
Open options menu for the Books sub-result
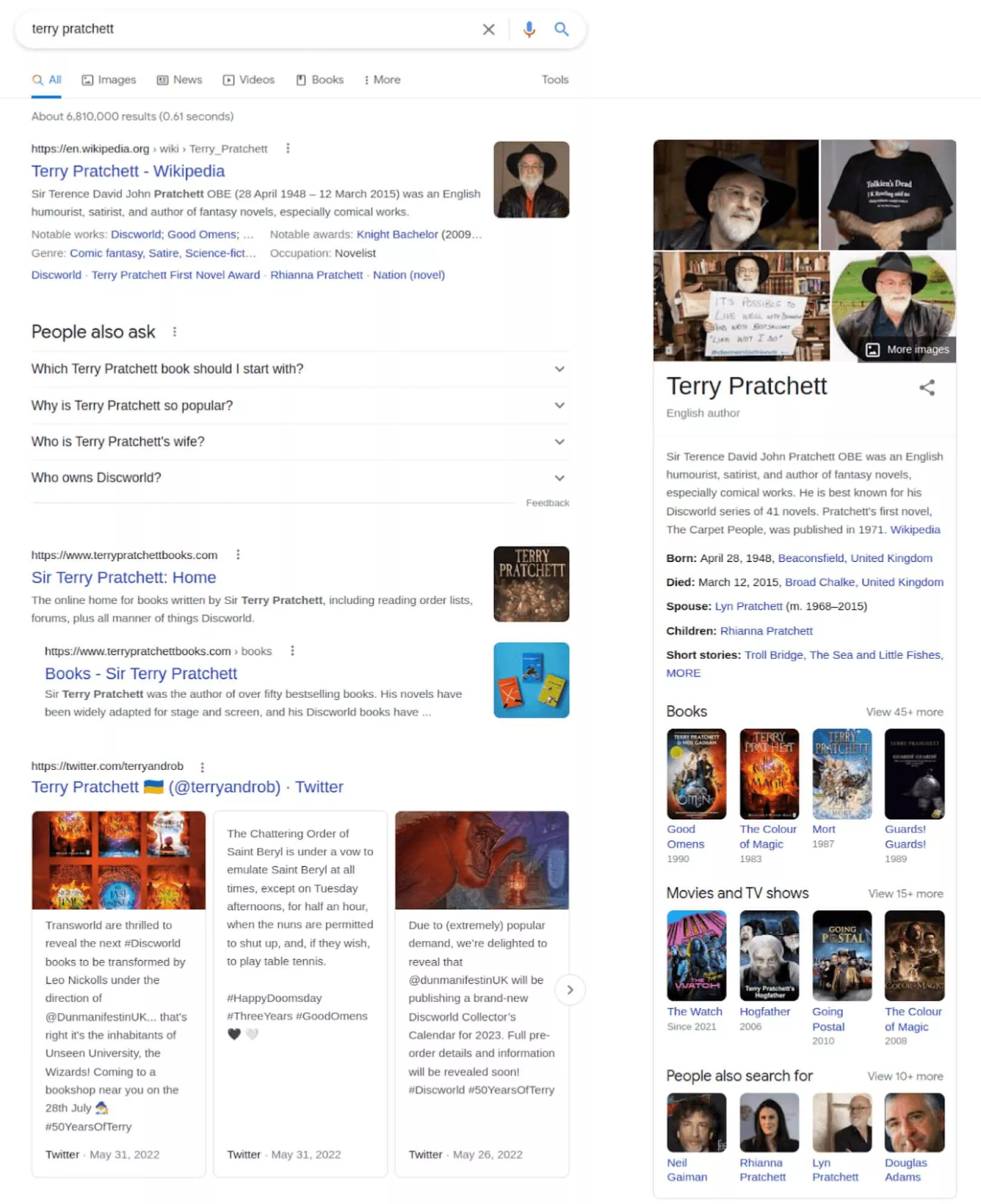[x=292, y=651]
